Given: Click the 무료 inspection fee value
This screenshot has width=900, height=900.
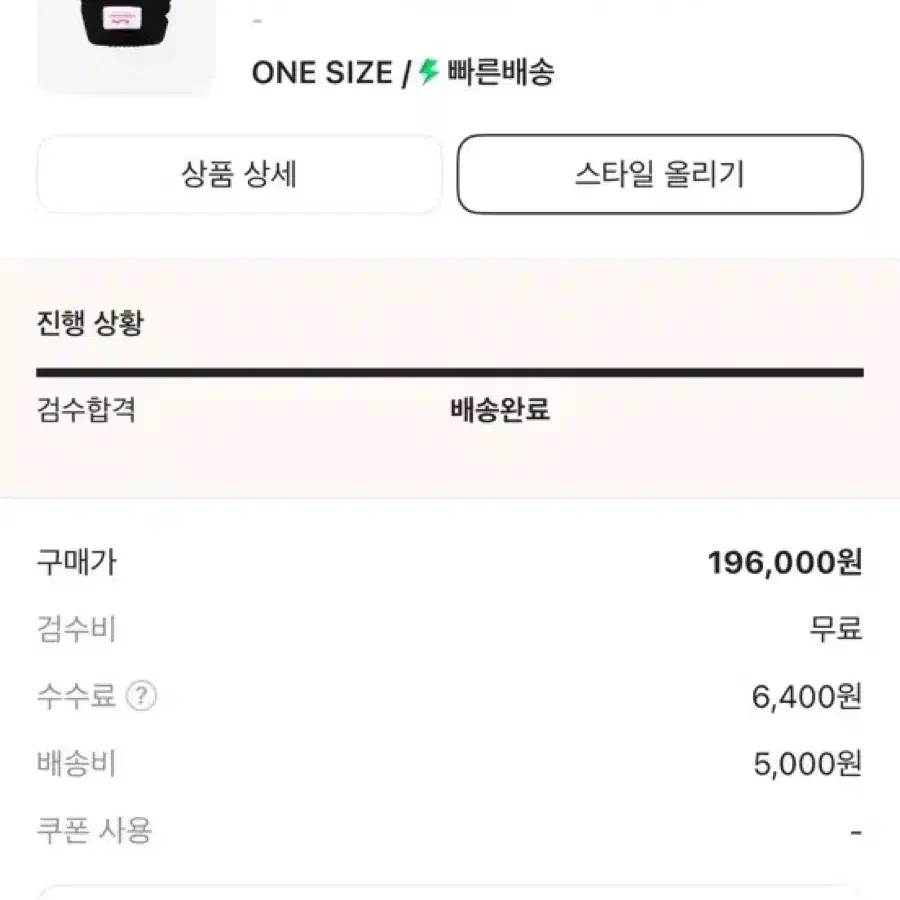Looking at the screenshot, I should point(836,629).
